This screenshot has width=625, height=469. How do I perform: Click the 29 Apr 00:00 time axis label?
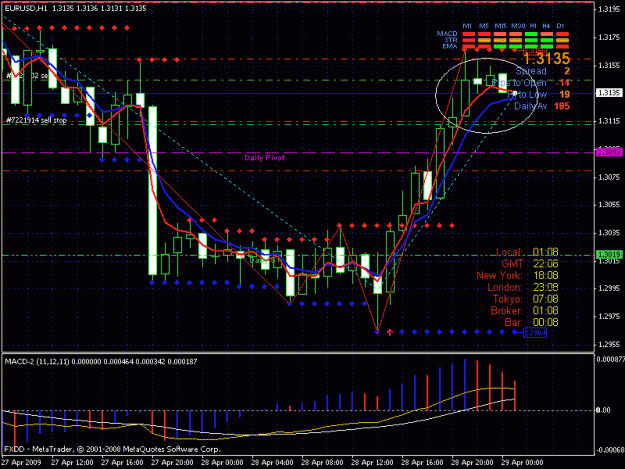click(x=522, y=462)
